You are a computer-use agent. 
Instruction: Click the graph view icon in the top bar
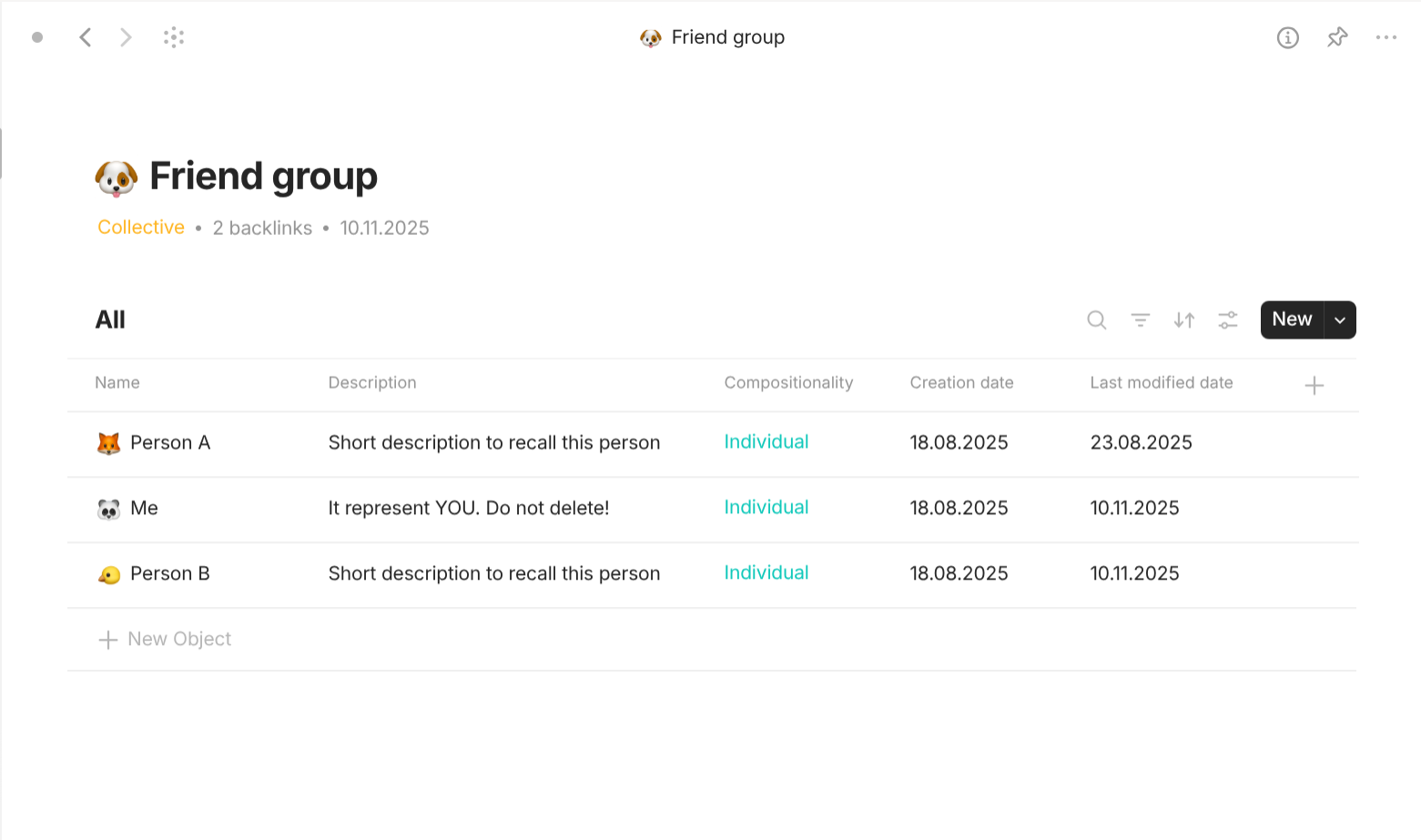point(173,37)
